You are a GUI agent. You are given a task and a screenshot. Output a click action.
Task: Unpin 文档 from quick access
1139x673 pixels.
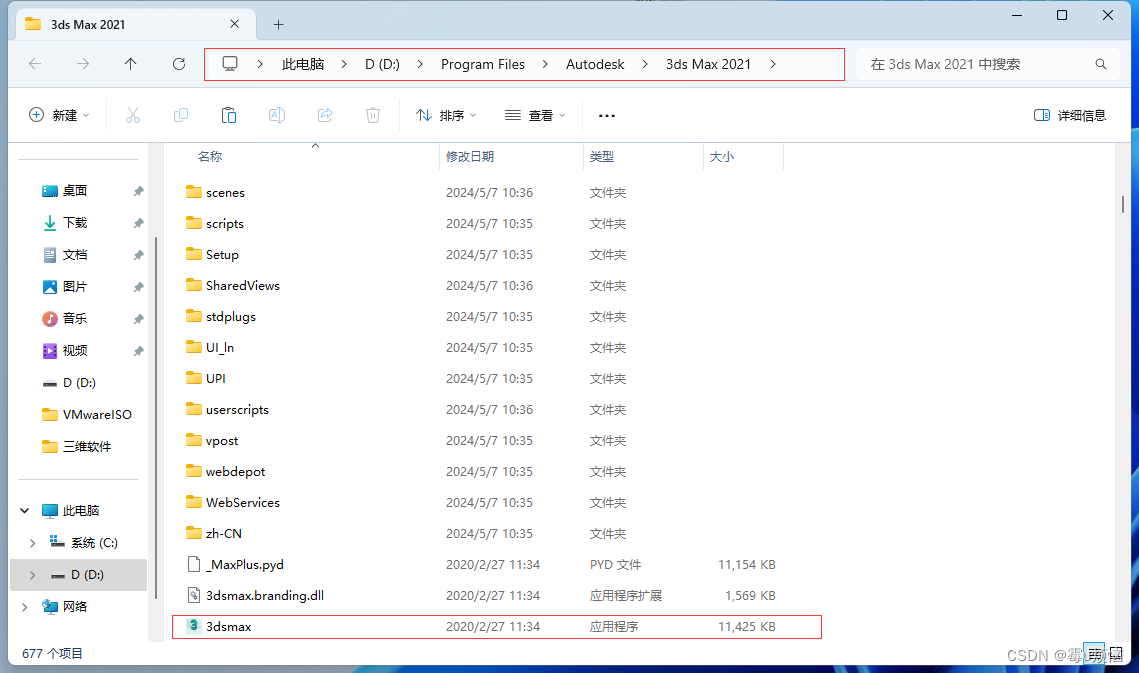click(x=138, y=255)
